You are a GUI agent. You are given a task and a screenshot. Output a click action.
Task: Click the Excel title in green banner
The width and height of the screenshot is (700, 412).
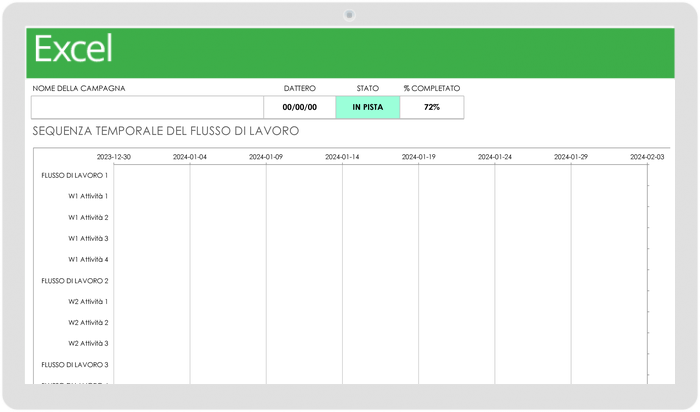(73, 48)
